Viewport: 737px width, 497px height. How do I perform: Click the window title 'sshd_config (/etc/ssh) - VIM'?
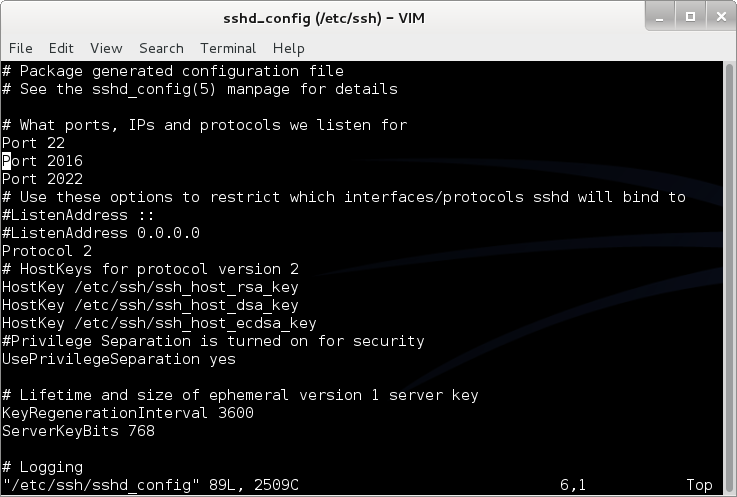point(324,18)
